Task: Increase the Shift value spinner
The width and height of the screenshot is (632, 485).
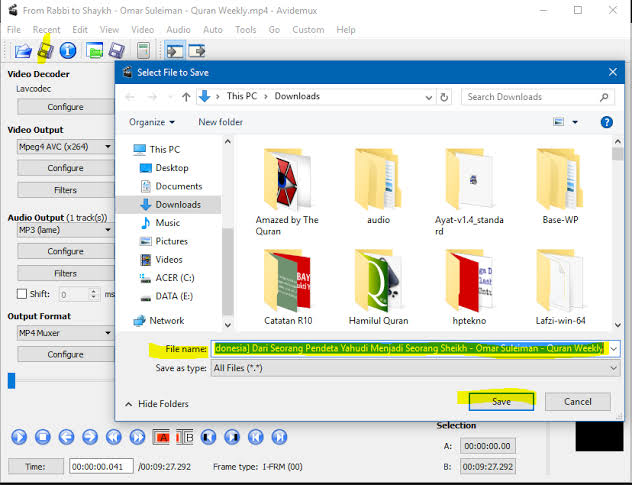Action: (94, 291)
